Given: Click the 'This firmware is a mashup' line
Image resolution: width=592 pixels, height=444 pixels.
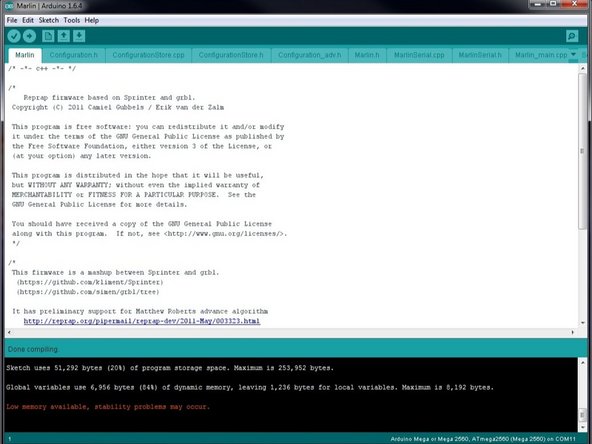Looking at the screenshot, I should [x=115, y=273].
